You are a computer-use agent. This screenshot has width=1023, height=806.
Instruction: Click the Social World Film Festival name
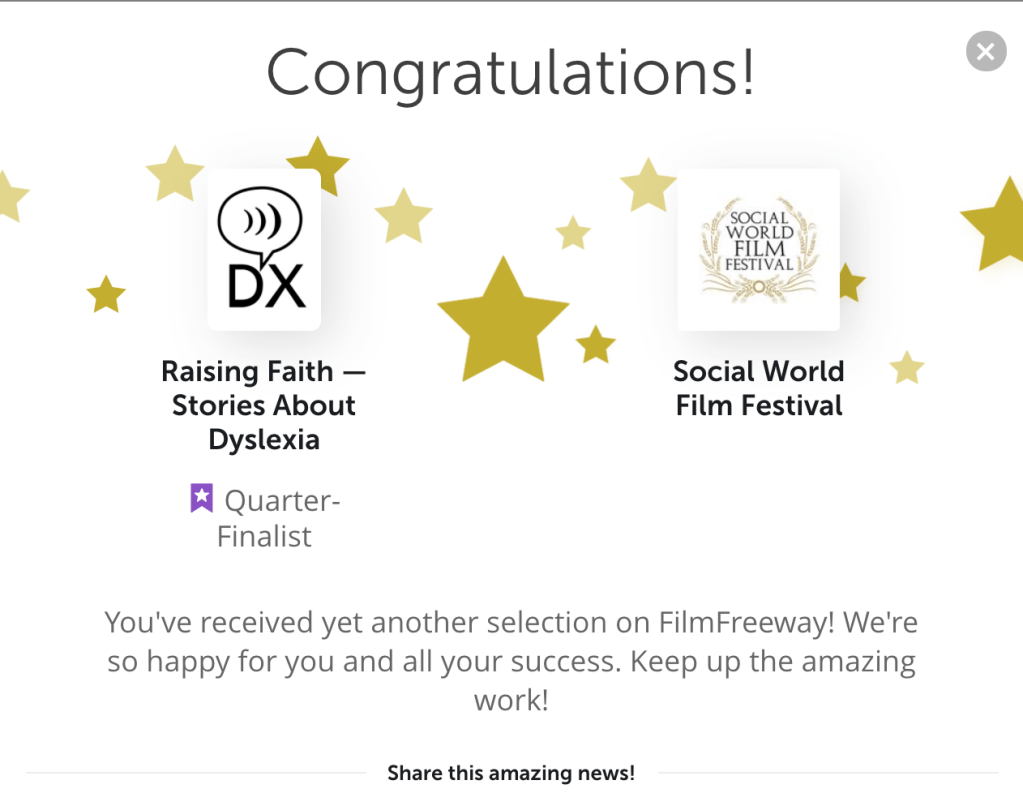point(759,388)
